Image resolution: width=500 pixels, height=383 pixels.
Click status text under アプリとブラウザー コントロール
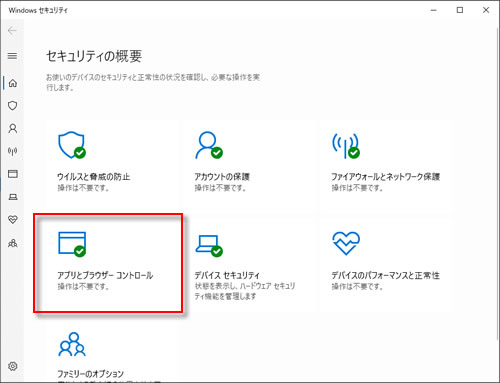point(83,287)
